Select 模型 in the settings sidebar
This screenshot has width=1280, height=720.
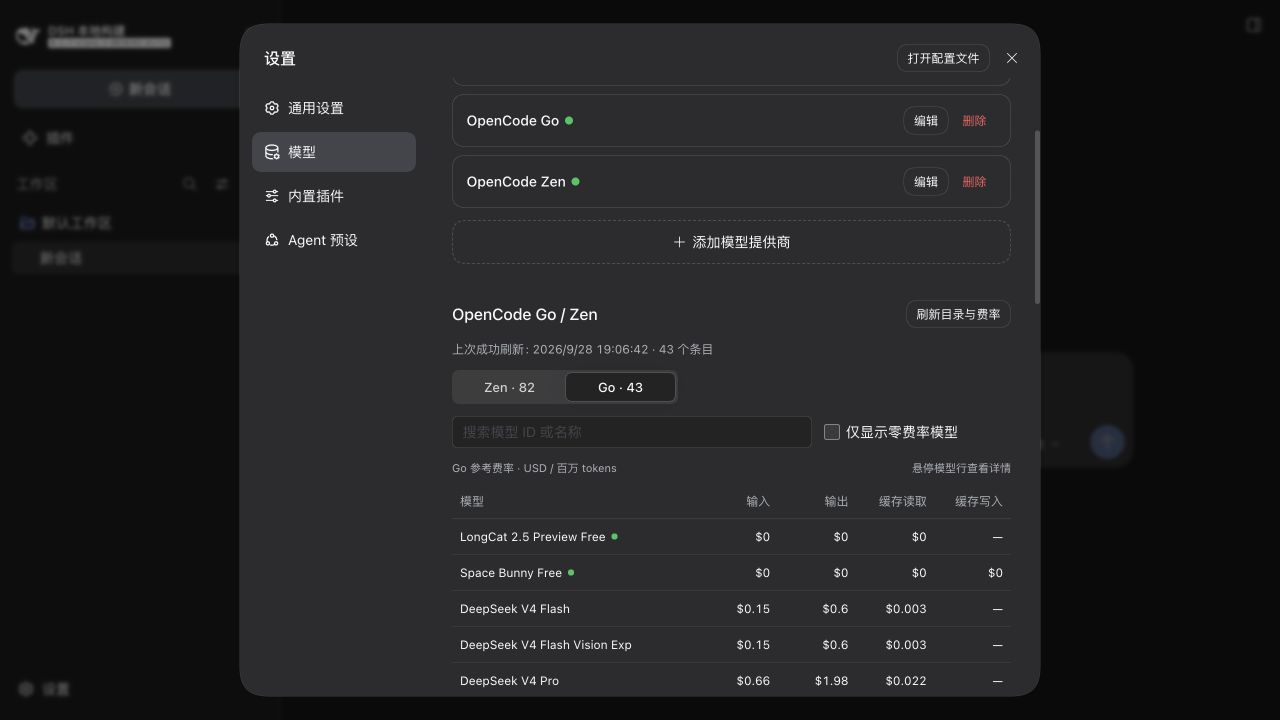pyautogui.click(x=334, y=152)
